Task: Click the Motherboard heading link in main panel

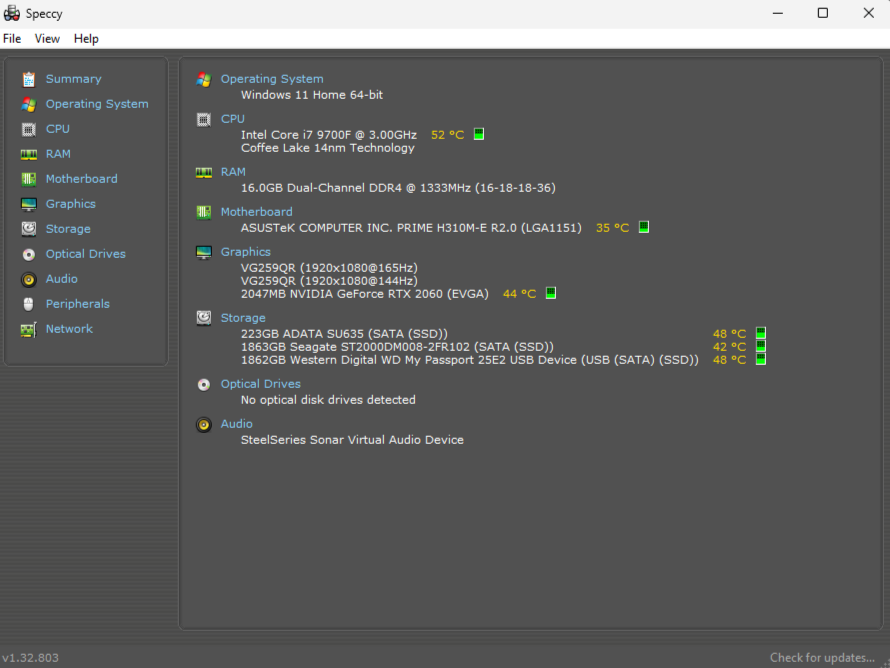Action: 257,212
